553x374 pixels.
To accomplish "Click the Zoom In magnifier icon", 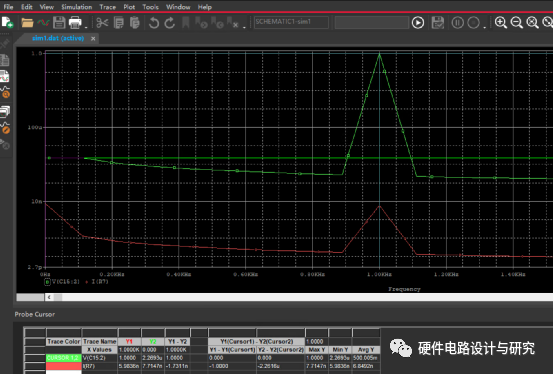I will tap(501, 23).
